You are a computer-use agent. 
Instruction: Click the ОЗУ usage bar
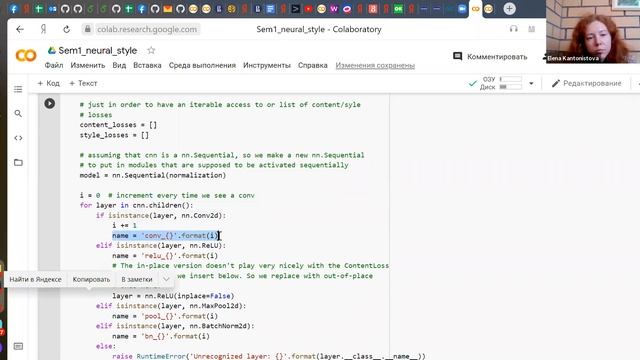(x=511, y=79)
